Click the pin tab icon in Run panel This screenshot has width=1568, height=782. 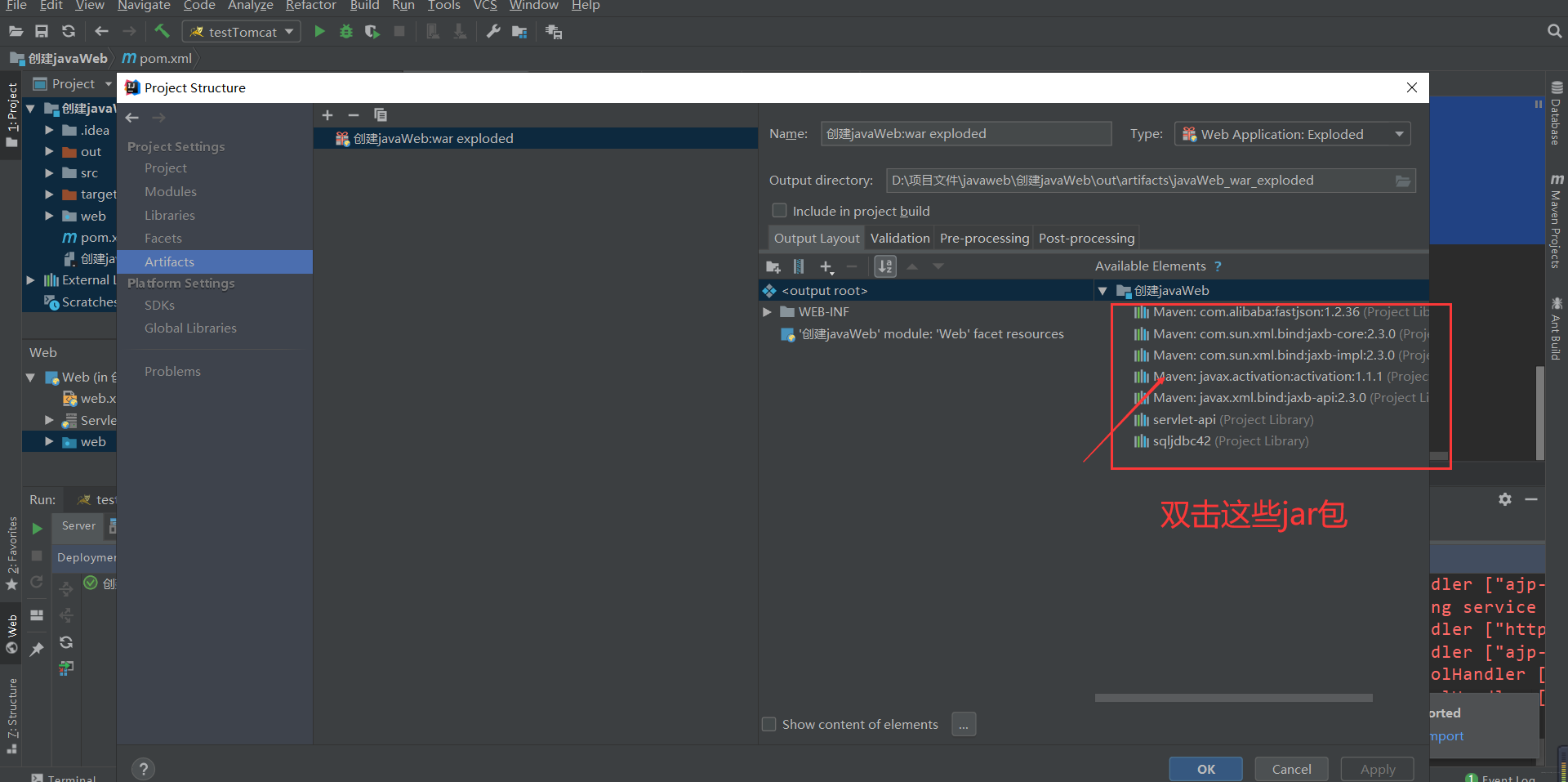point(37,650)
